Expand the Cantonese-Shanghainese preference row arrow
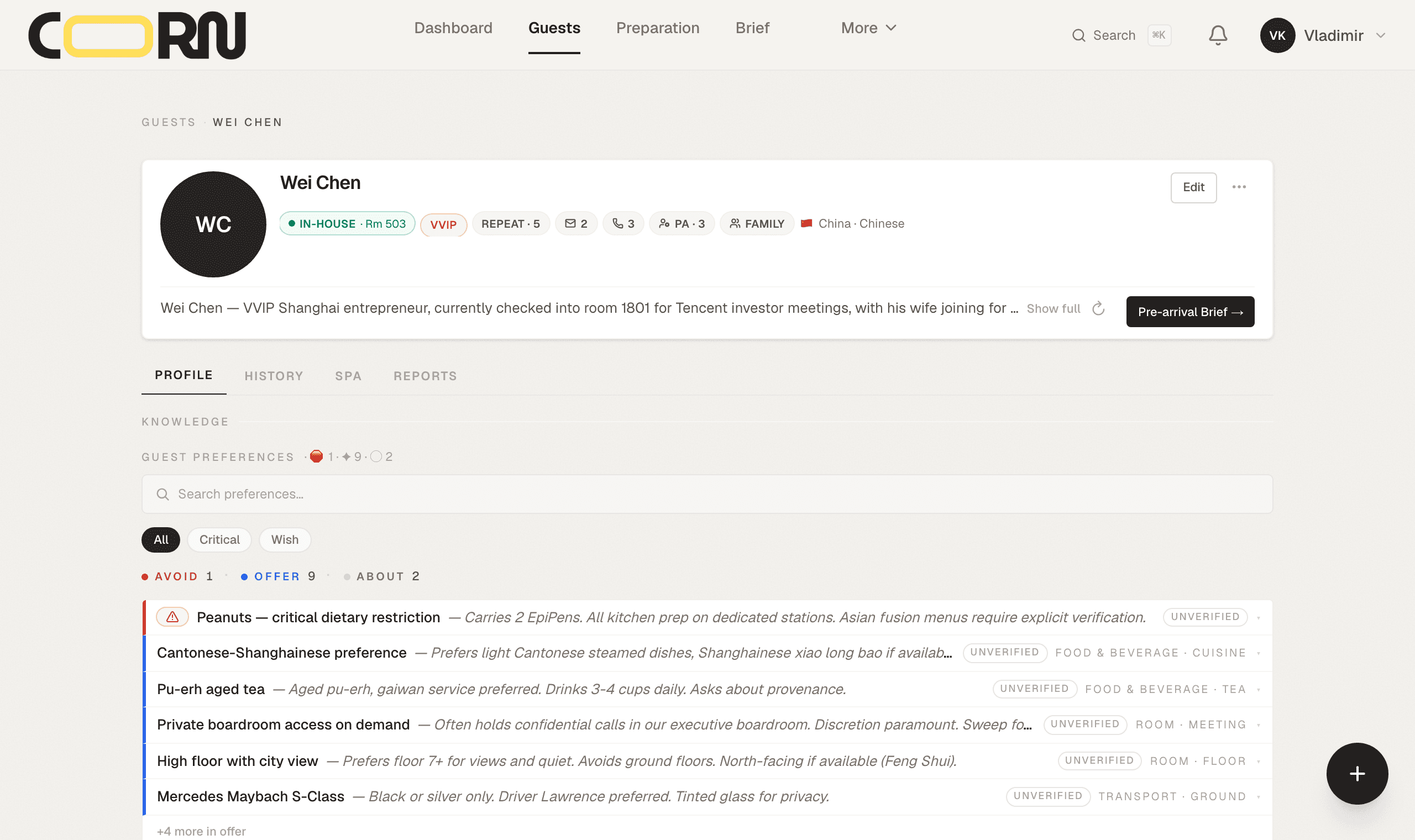This screenshot has height=840, width=1415. pos(1258,653)
